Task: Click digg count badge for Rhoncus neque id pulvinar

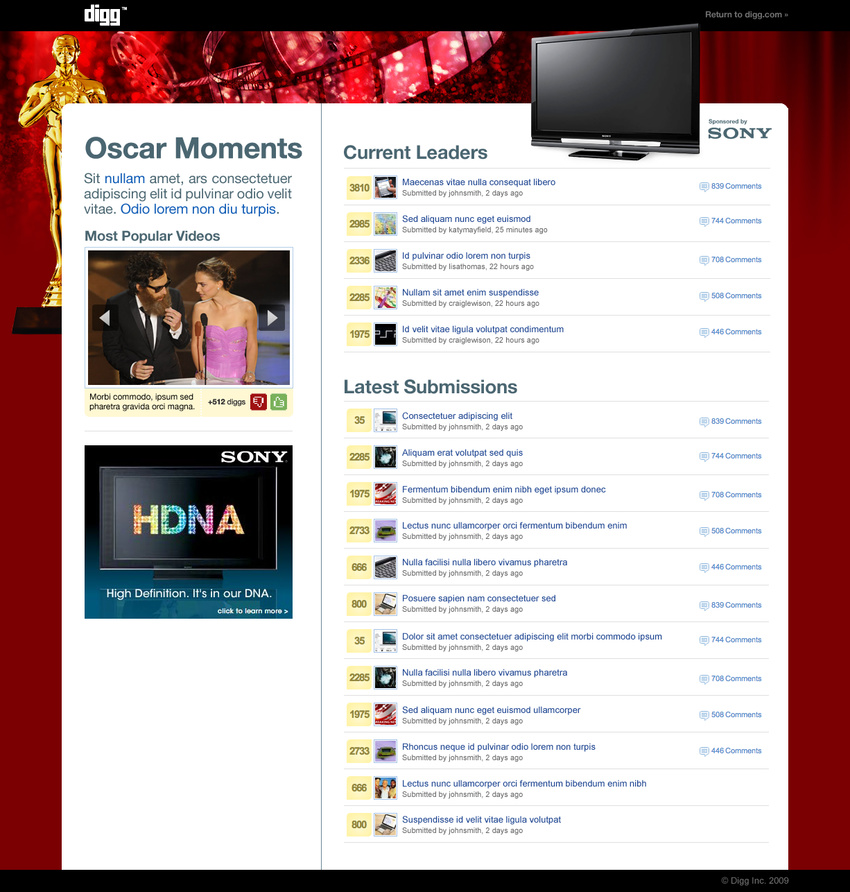Action: click(359, 751)
